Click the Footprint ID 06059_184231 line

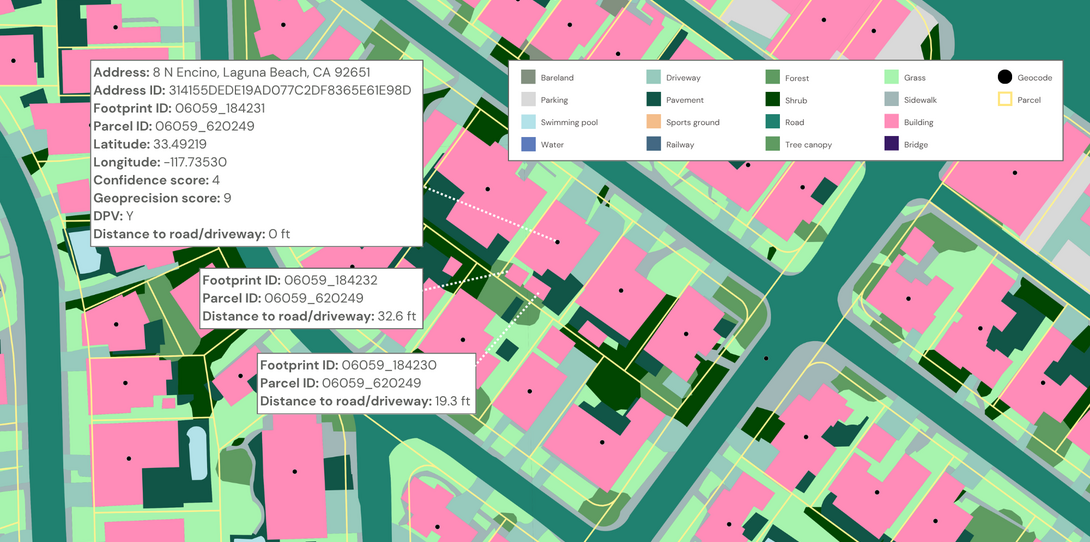tap(179, 108)
